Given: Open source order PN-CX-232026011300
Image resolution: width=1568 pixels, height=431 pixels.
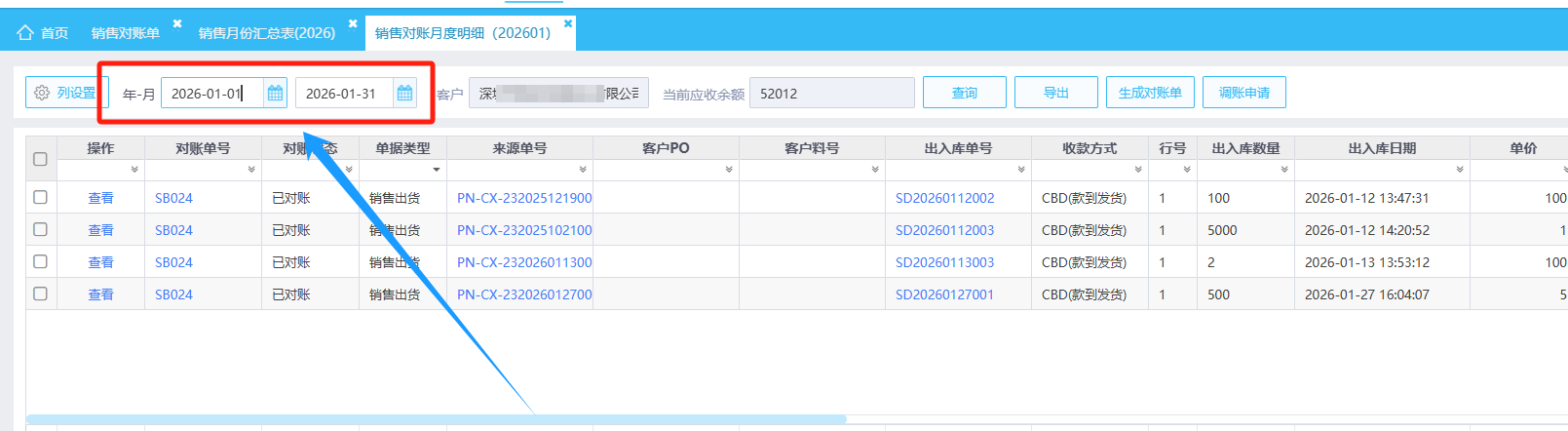Looking at the screenshot, I should (524, 262).
